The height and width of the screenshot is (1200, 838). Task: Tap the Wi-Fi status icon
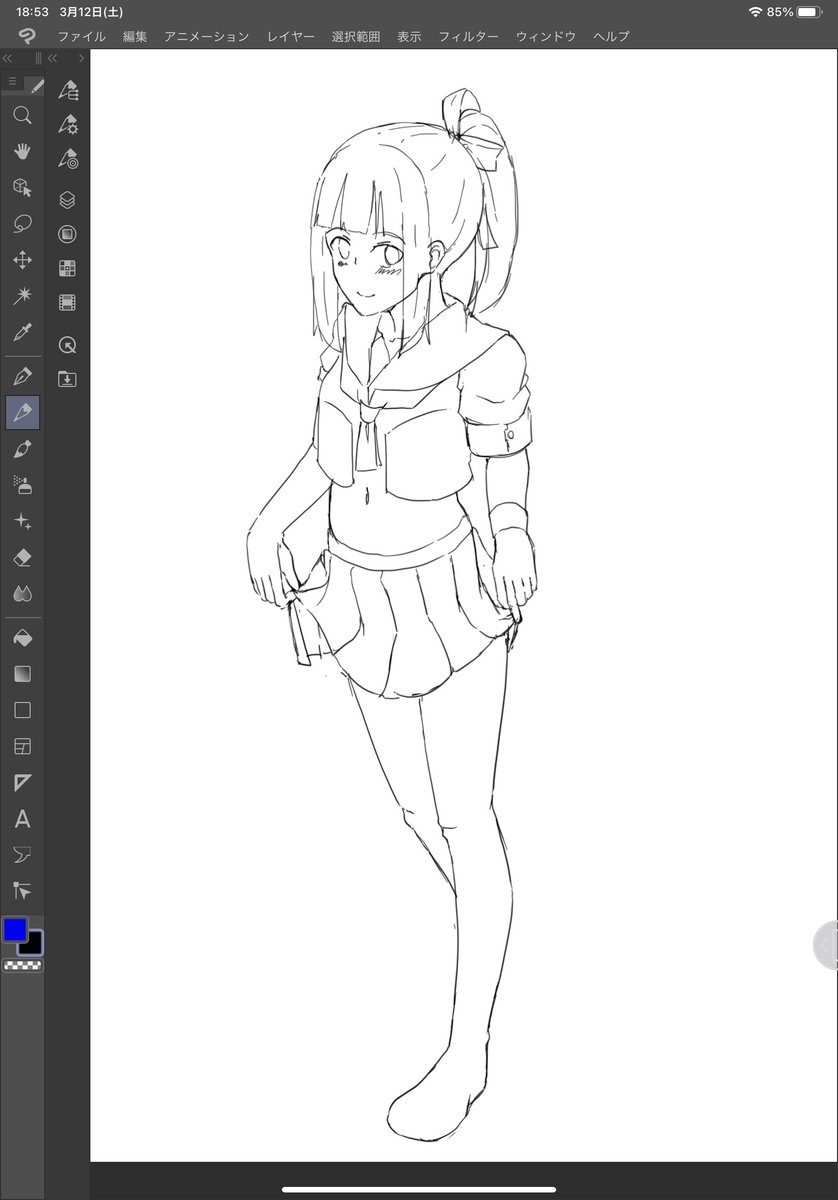pos(755,12)
